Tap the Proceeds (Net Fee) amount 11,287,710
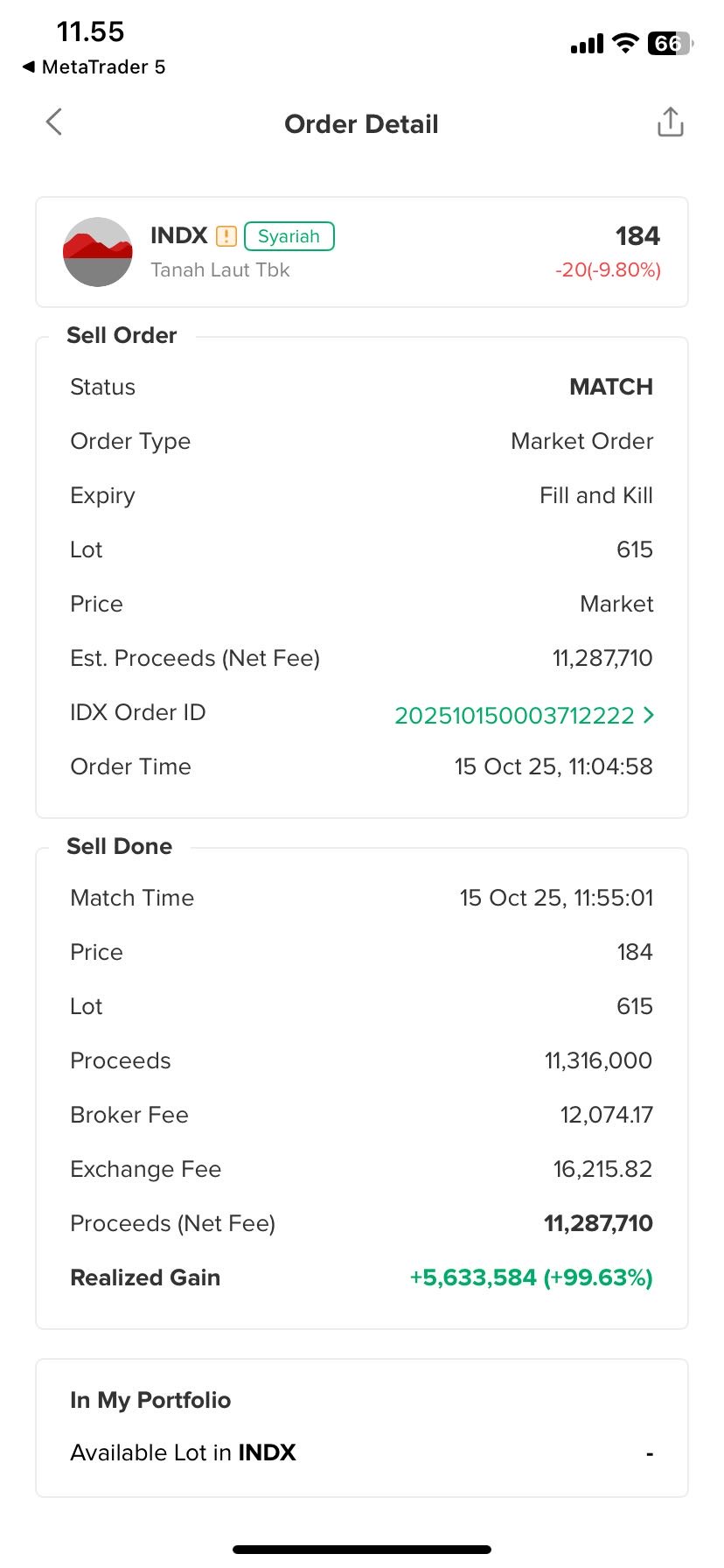Screen dimensions: 724x1568 [598, 1223]
